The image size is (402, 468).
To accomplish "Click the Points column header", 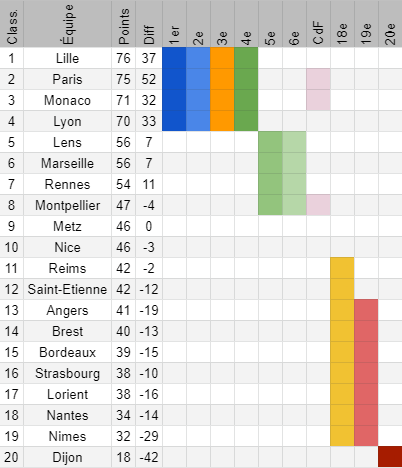I will pyautogui.click(x=123, y=24).
